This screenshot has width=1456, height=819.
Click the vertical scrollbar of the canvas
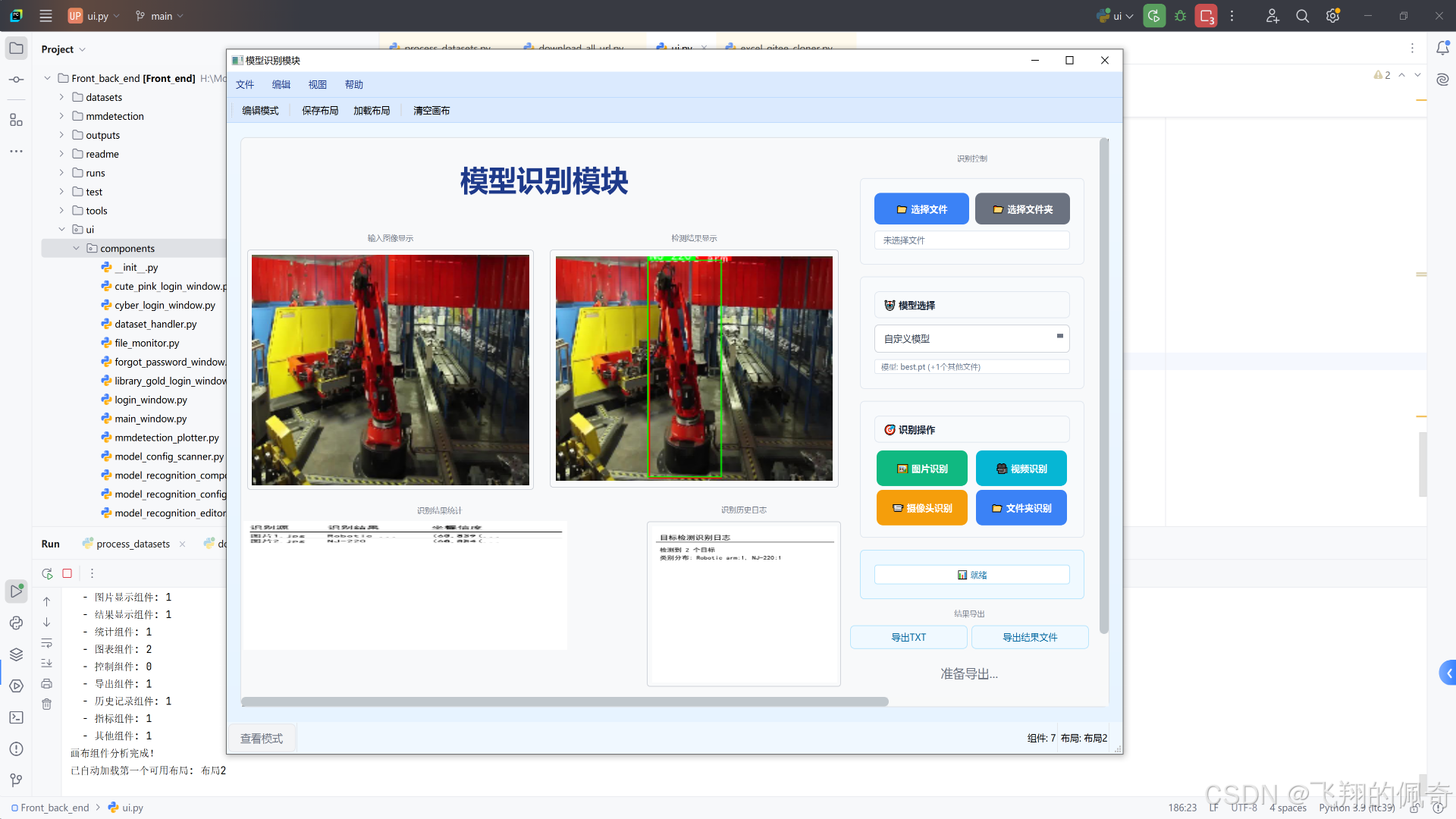point(1104,385)
